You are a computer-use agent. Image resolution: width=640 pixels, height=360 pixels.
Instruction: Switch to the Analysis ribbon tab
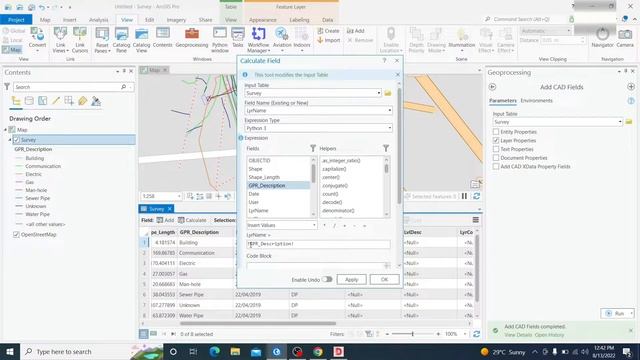pos(98,20)
